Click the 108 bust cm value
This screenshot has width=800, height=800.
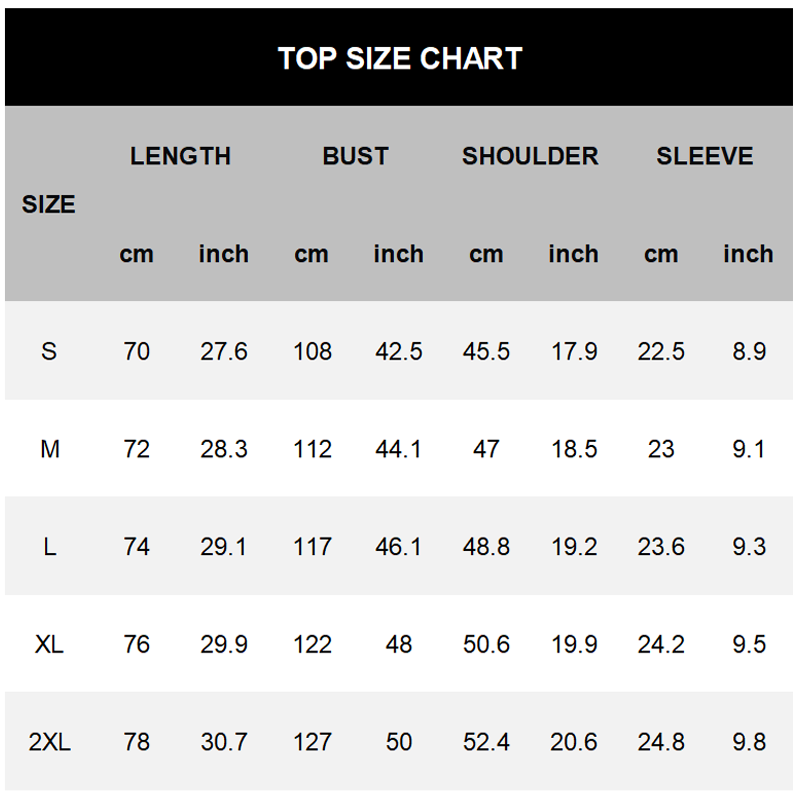pyautogui.click(x=312, y=352)
